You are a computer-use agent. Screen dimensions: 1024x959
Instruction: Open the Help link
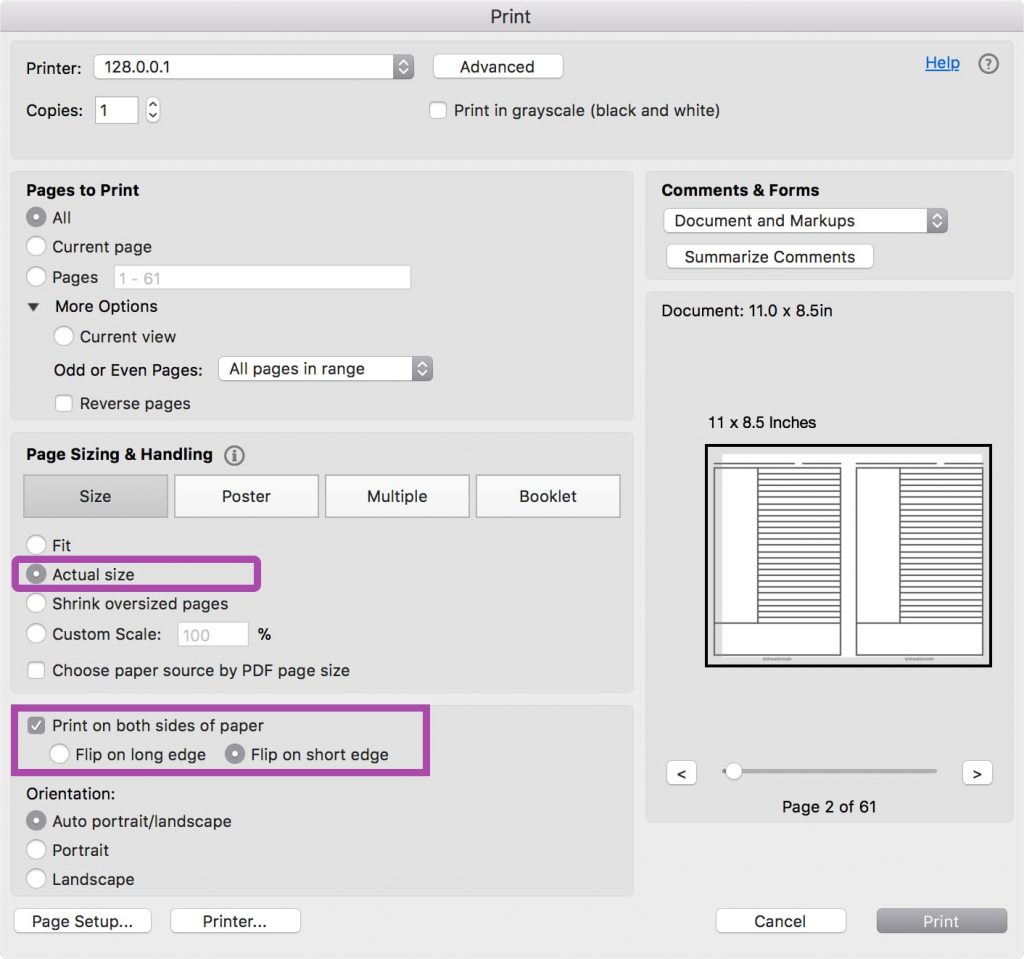point(942,63)
